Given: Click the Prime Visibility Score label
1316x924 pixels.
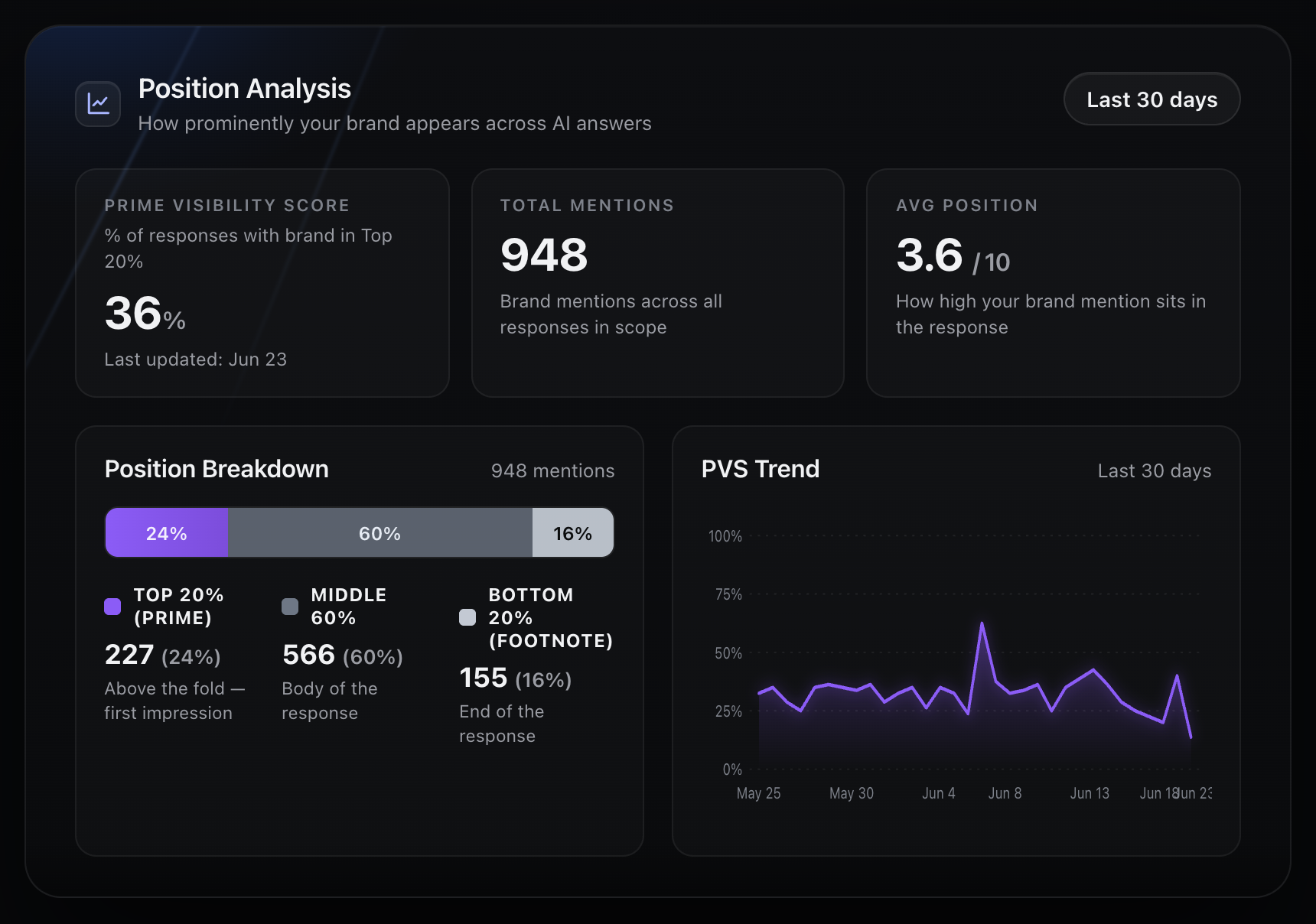Looking at the screenshot, I should coord(227,206).
